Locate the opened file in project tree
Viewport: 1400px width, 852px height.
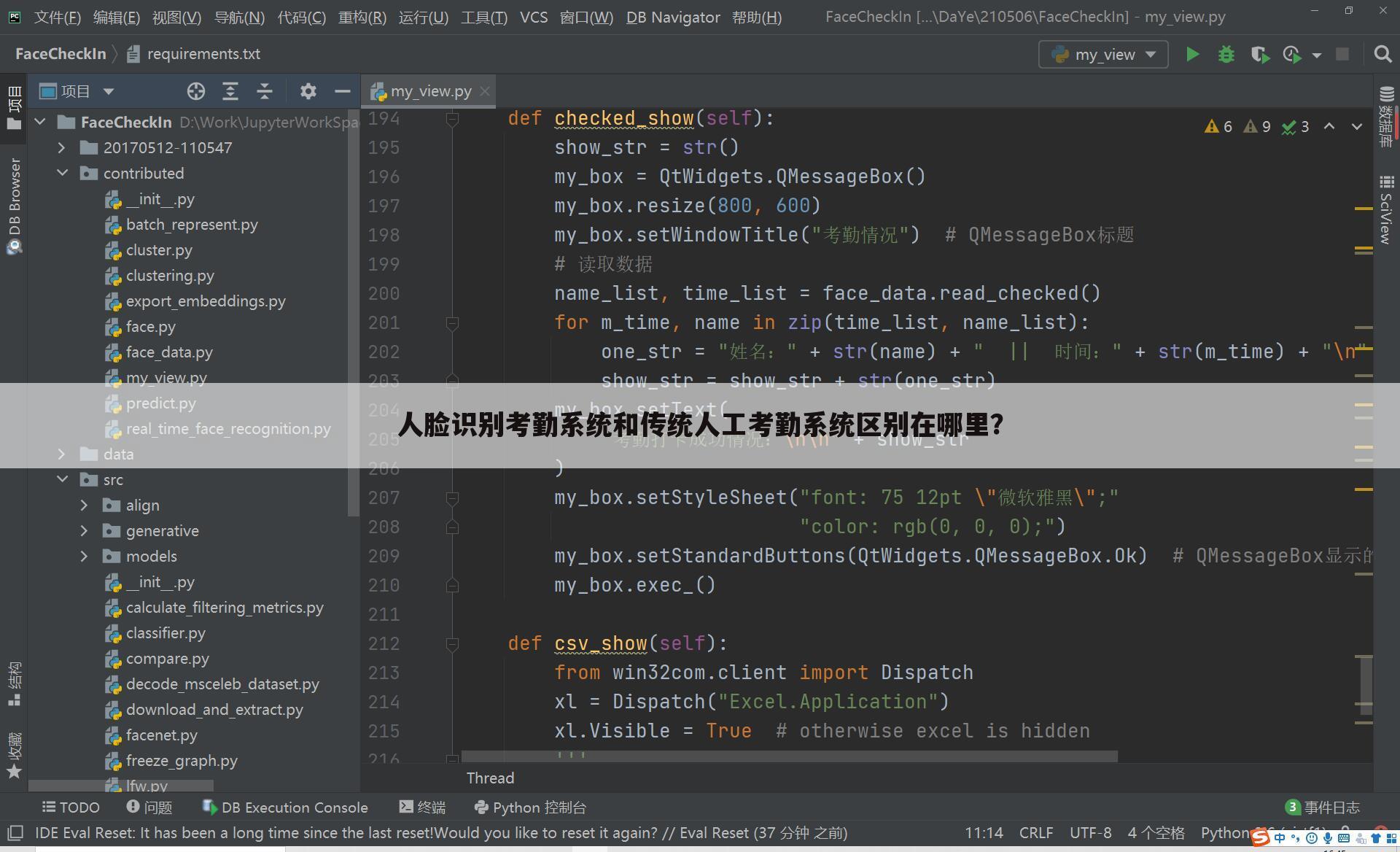(x=195, y=91)
